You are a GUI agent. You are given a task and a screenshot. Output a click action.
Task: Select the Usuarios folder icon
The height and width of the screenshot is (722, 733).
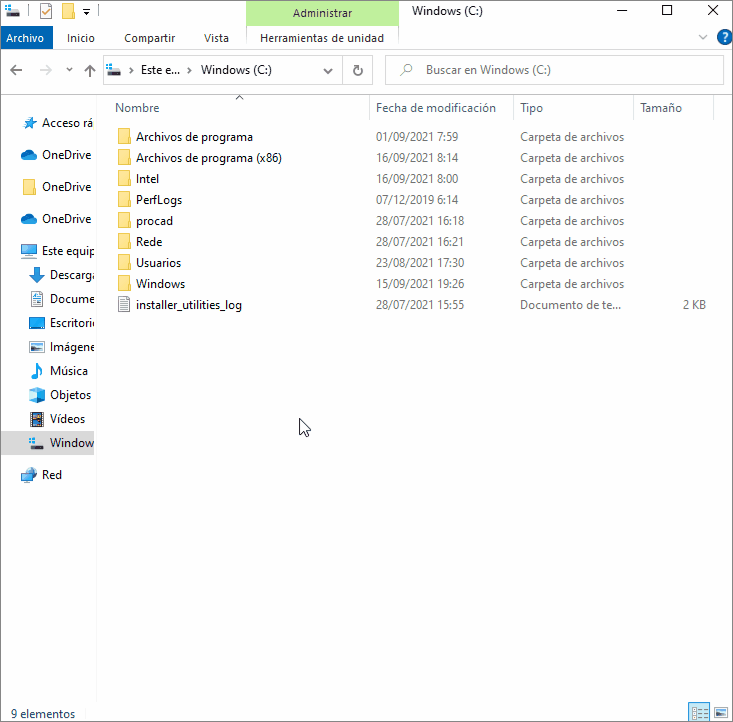coord(124,263)
